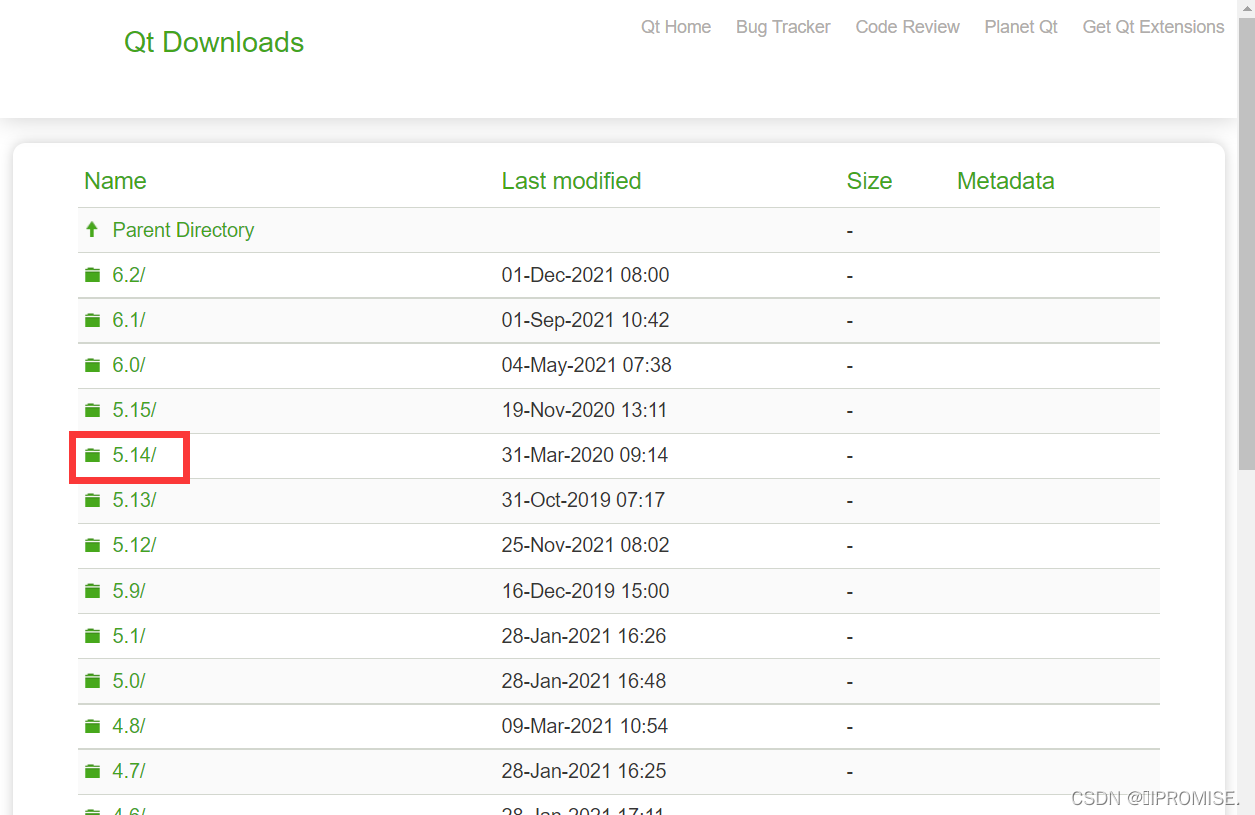Click the folder icon beside 5.0/
The image size is (1255, 815).
92,681
